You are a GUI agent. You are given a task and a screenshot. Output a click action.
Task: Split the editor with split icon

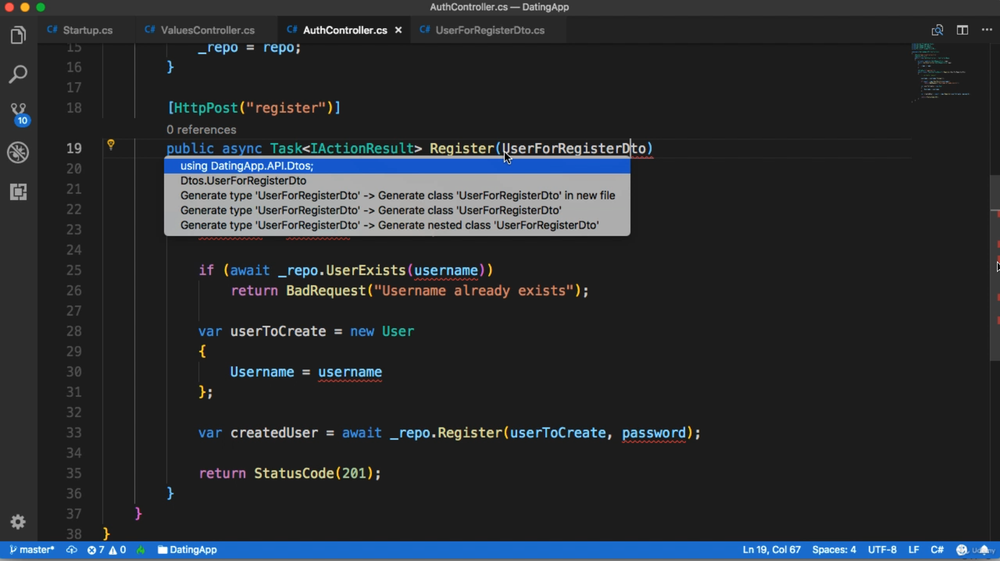(x=962, y=30)
